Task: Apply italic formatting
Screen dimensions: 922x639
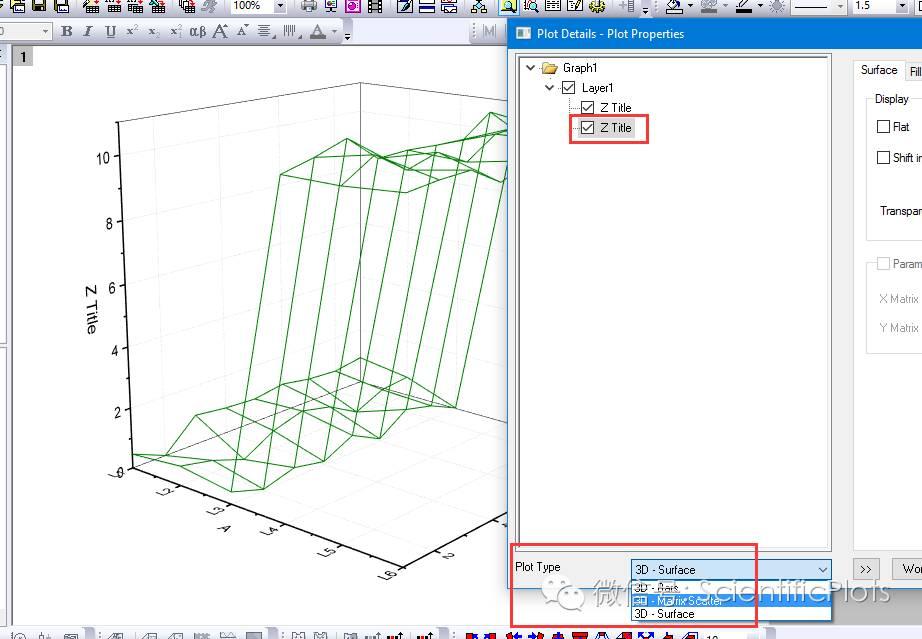Action: point(88,31)
